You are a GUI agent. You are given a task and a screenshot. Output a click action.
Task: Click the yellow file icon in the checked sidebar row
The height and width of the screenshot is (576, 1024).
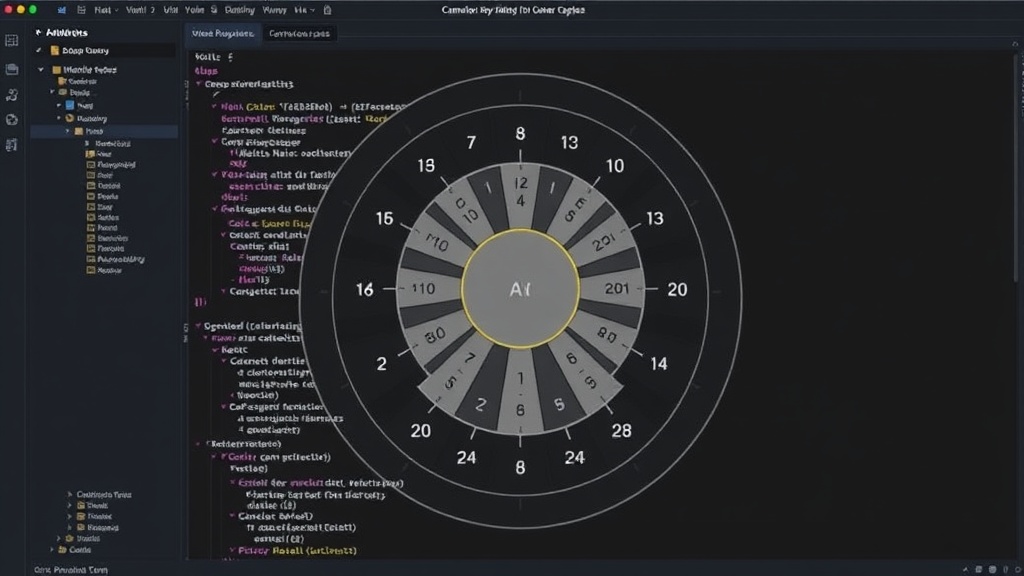point(55,50)
